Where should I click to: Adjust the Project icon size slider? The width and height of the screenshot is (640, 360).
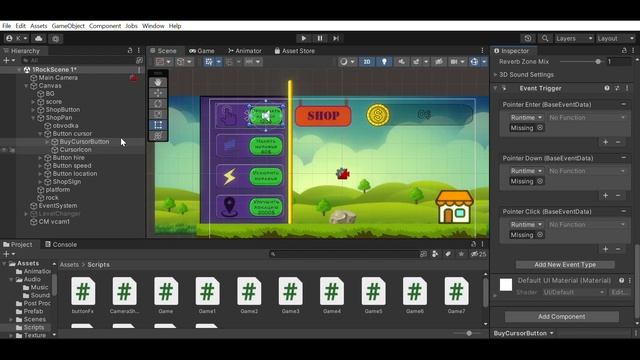point(469,333)
